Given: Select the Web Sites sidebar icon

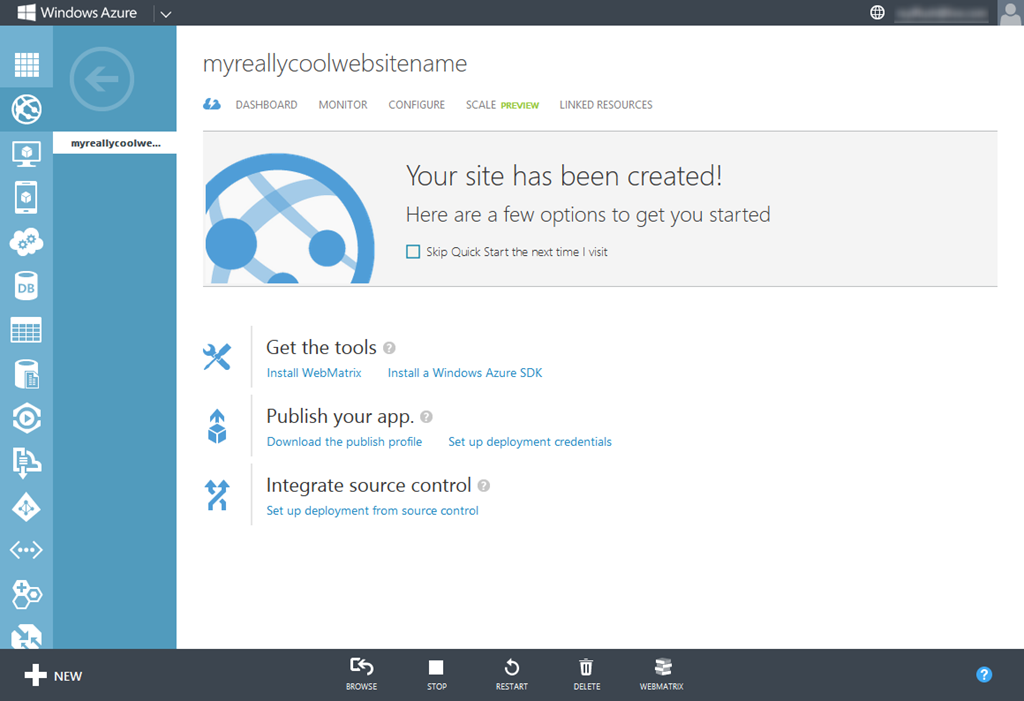Looking at the screenshot, I should (26, 109).
